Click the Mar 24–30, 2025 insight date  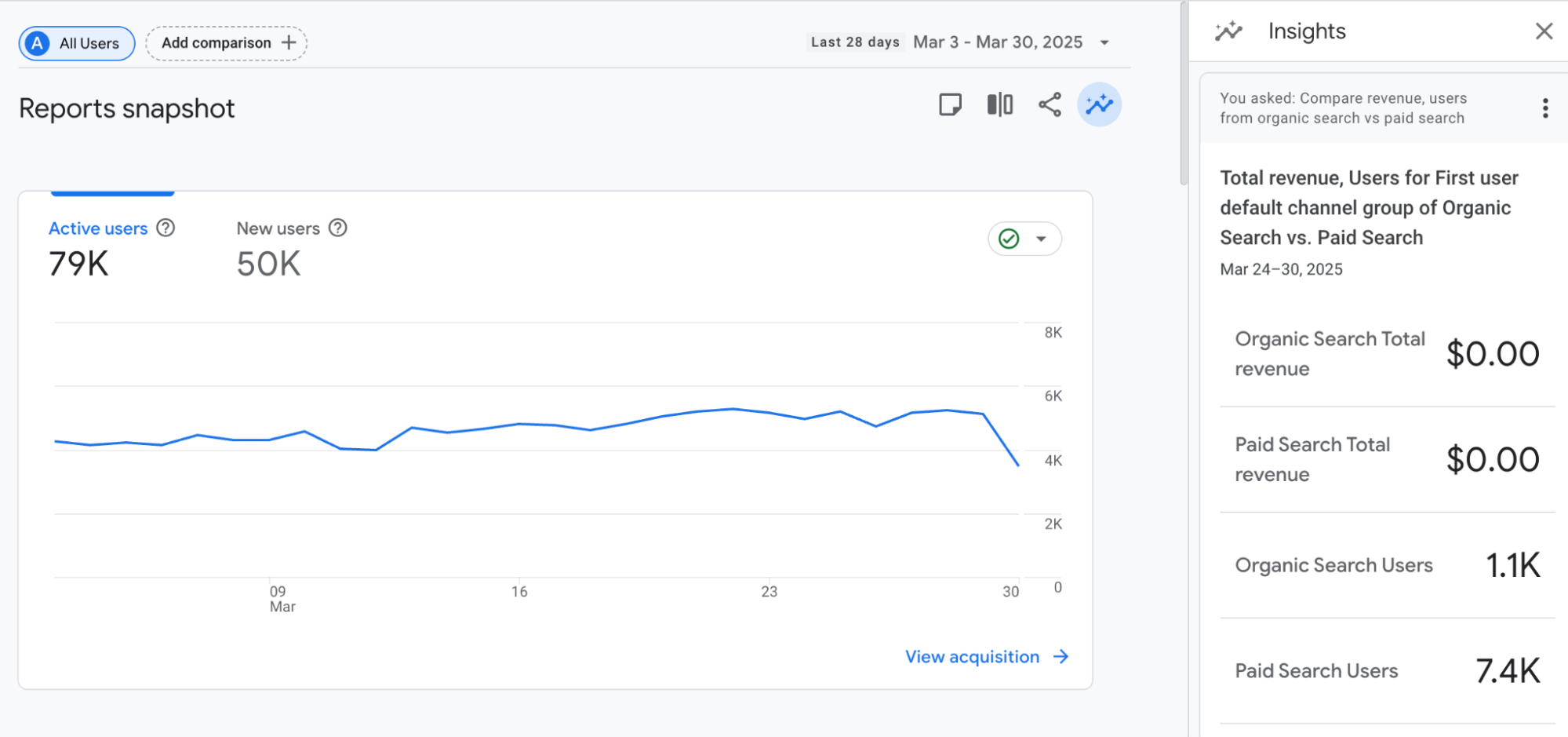(1281, 269)
